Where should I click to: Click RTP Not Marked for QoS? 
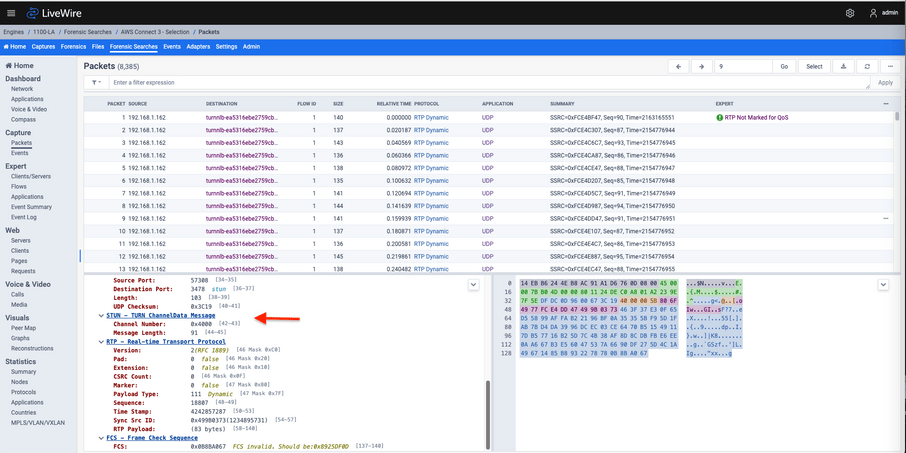point(756,117)
